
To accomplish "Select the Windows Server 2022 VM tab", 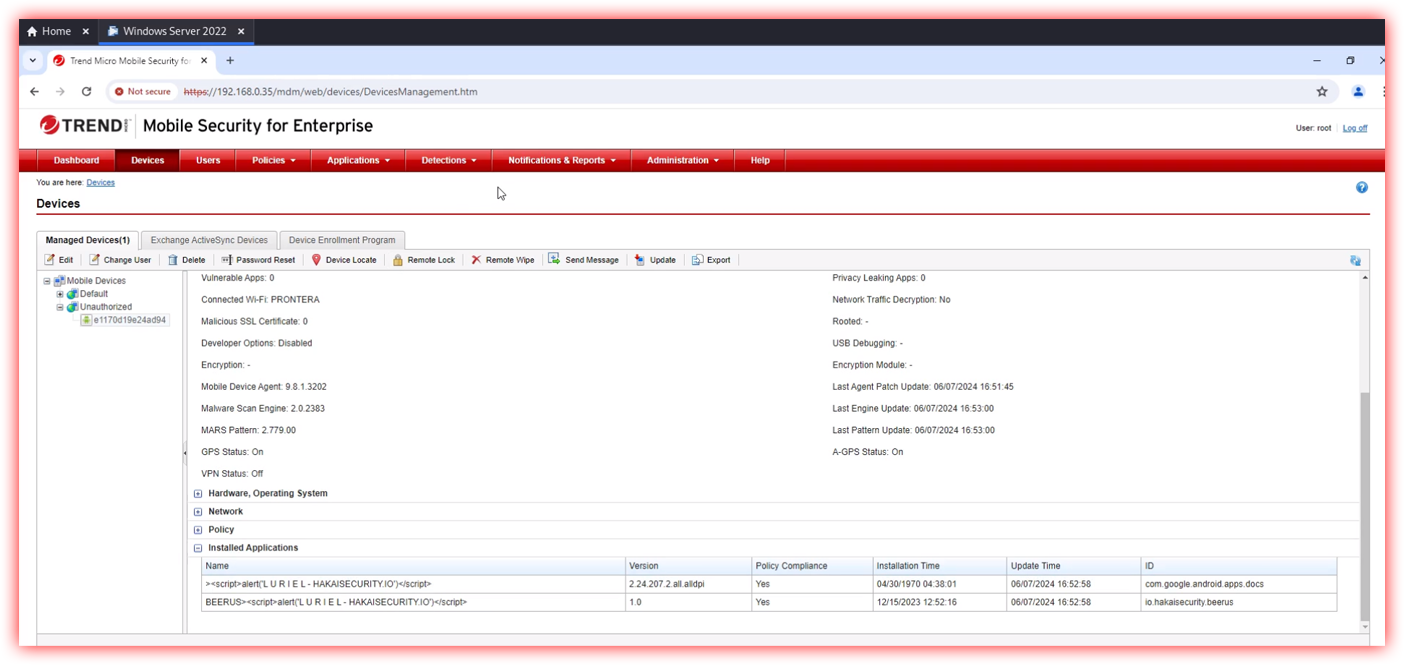I will [176, 31].
